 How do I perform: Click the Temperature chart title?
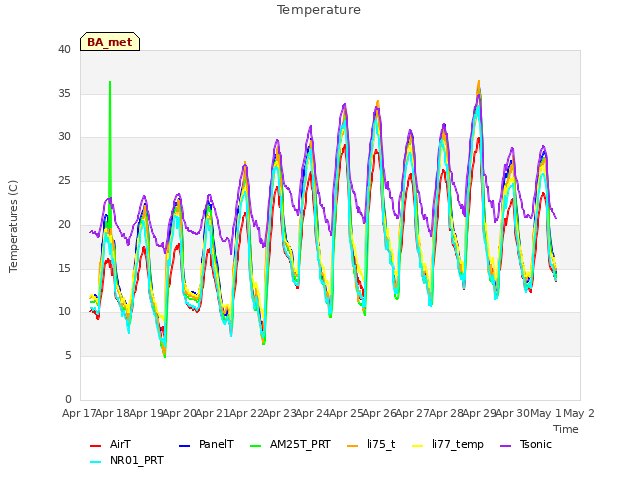pos(319,10)
